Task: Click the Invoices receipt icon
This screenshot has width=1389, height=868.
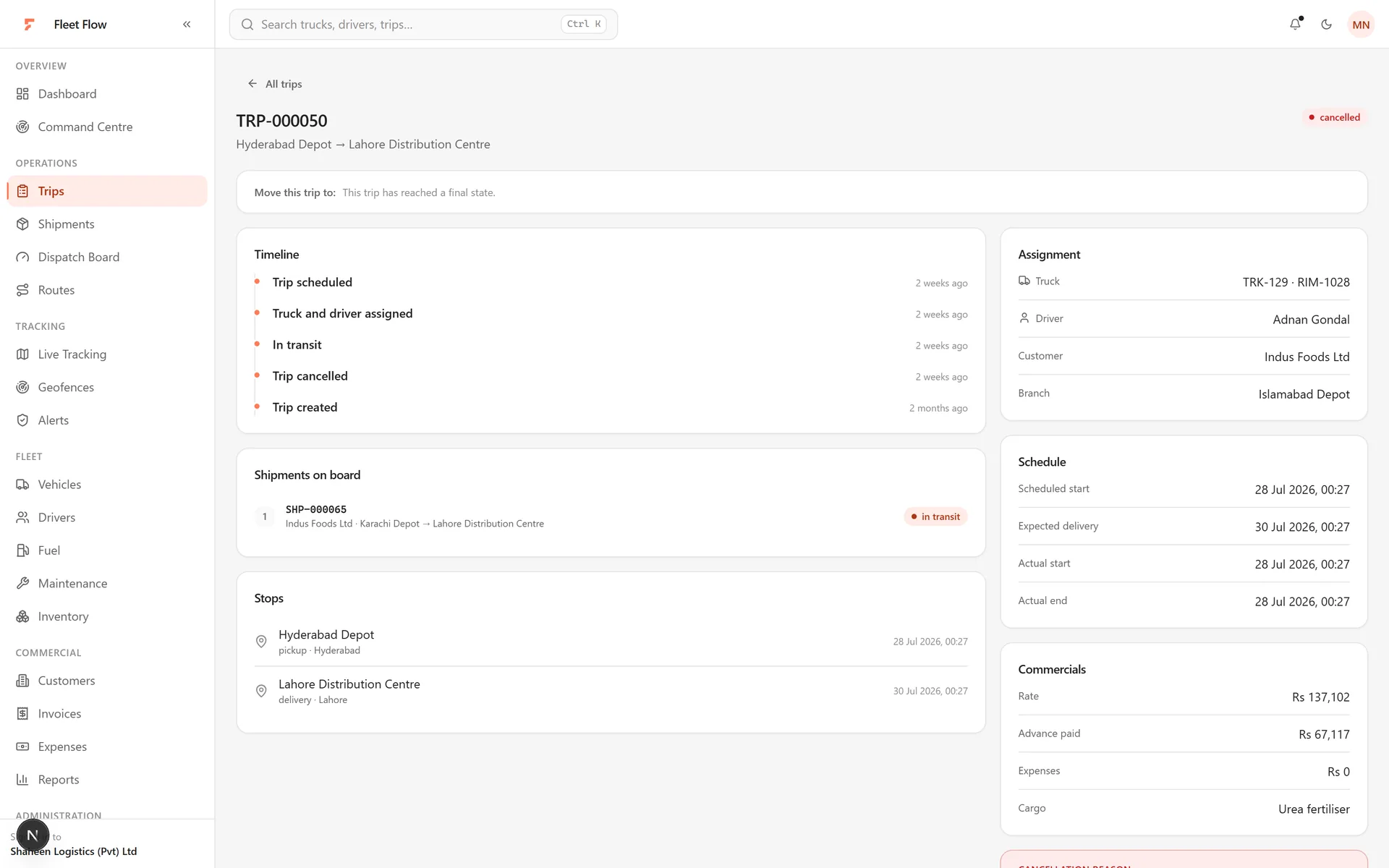Action: (23, 714)
